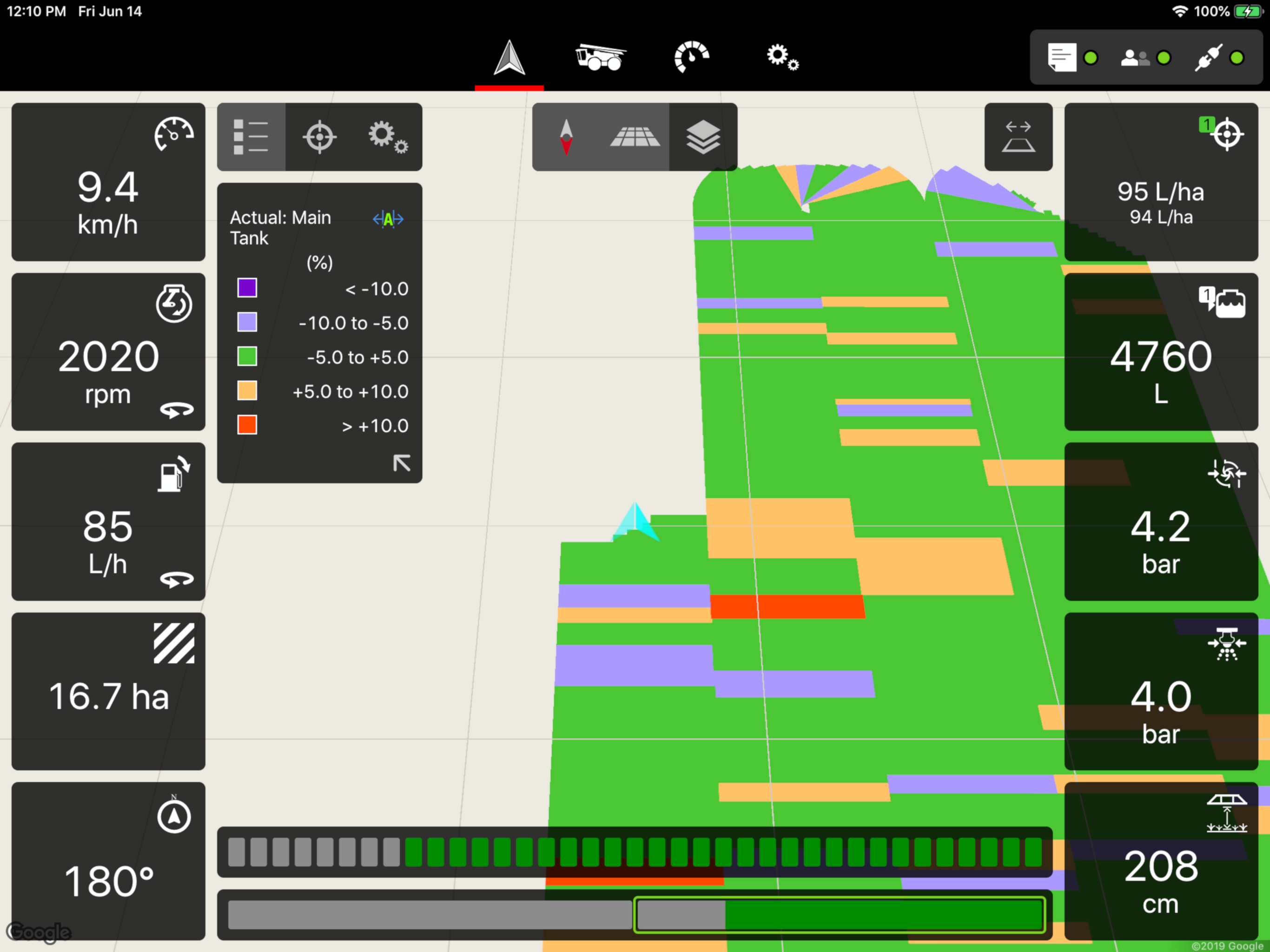Tap the Wi-Fi status icon

[1179, 11]
